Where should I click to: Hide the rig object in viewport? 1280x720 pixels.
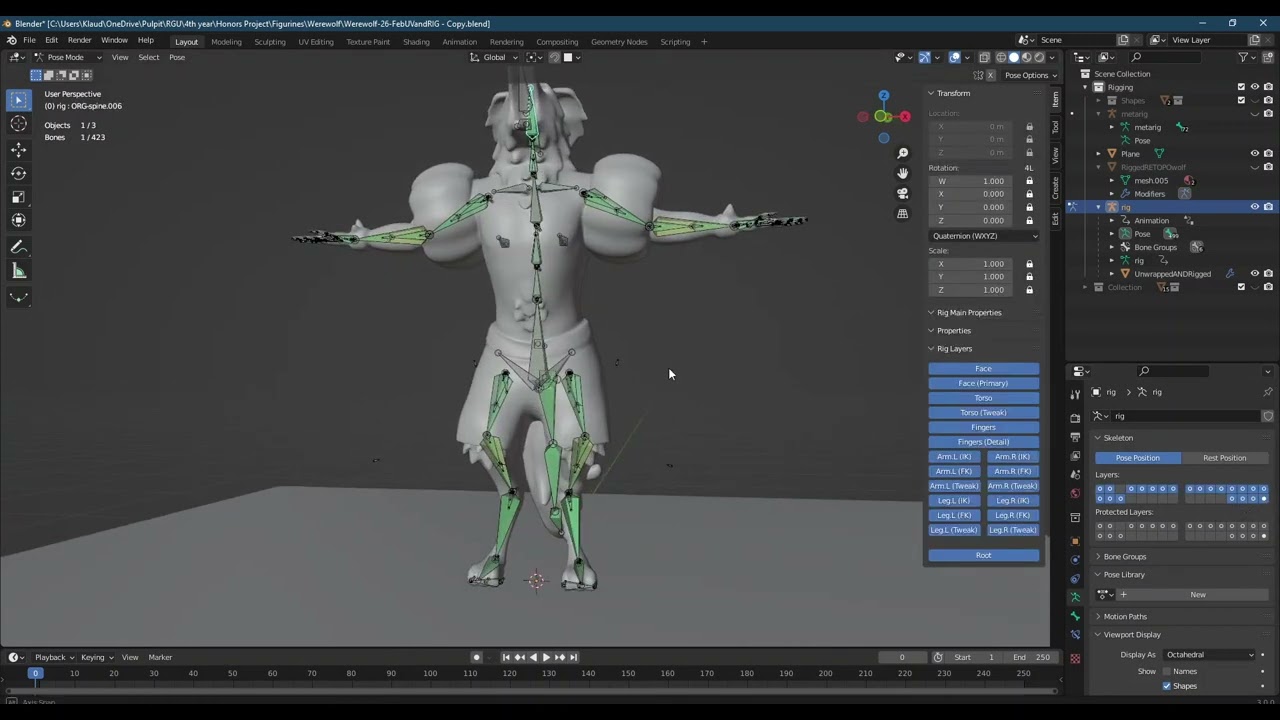point(1255,207)
